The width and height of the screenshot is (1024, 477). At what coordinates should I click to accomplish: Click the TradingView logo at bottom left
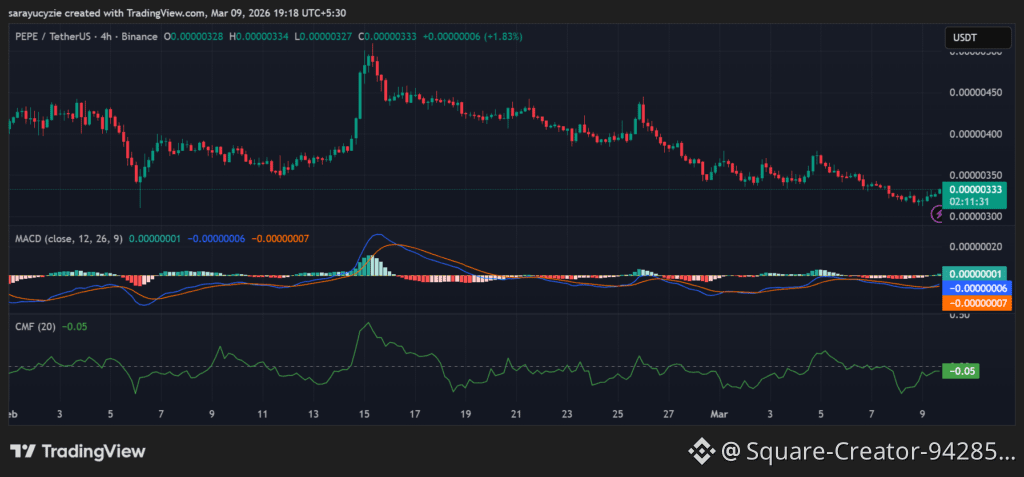pyautogui.click(x=77, y=452)
